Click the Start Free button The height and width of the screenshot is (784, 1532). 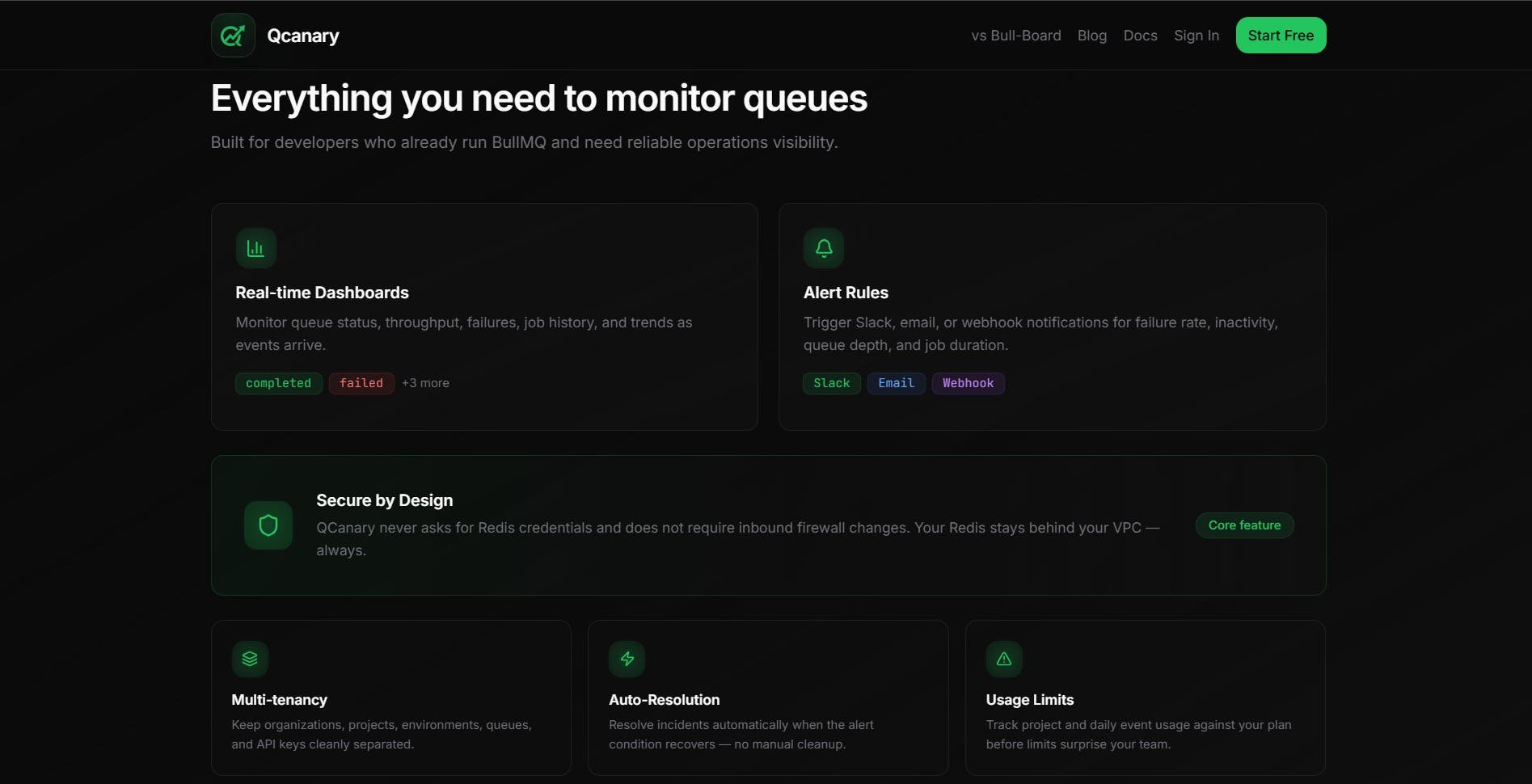click(x=1281, y=36)
